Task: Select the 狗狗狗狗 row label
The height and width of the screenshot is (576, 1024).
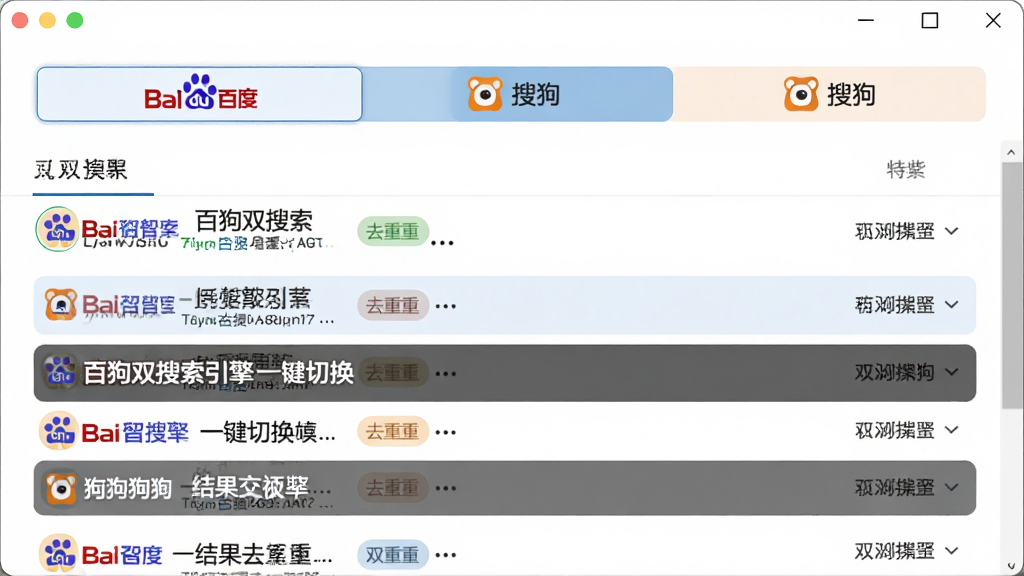Action: pos(128,488)
